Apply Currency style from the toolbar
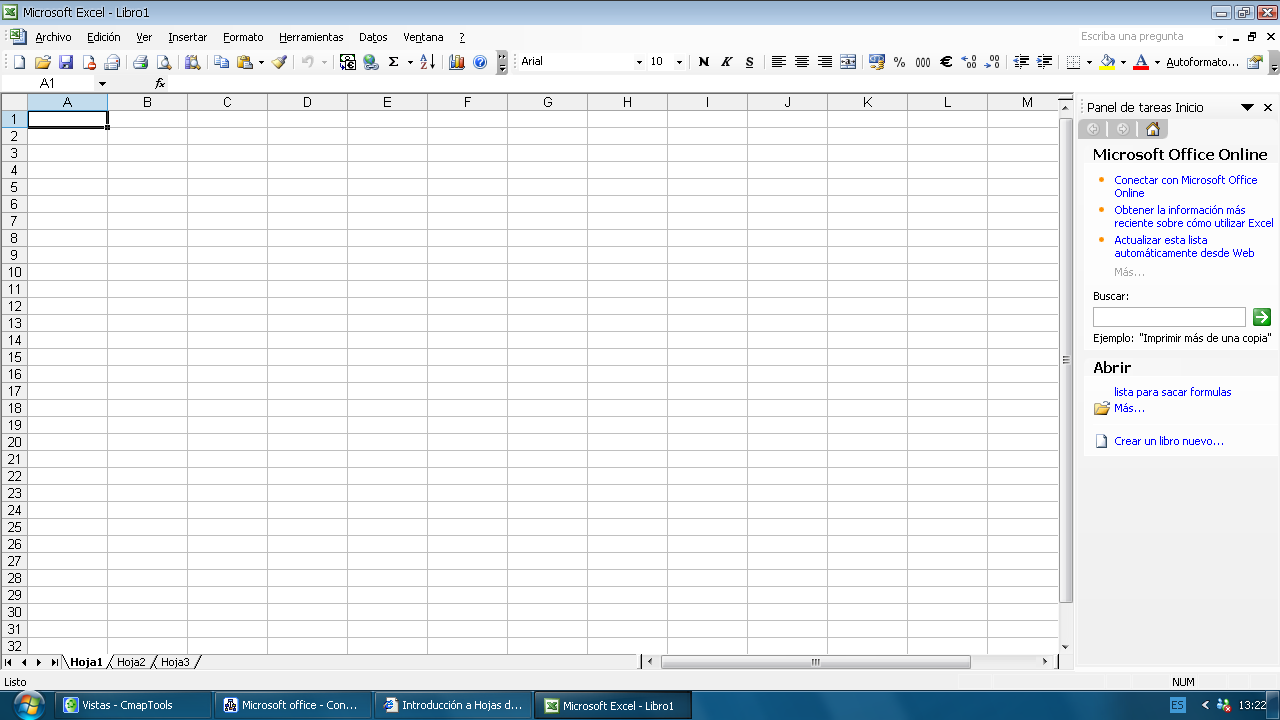Screen dimensions: 1280x720 877,62
